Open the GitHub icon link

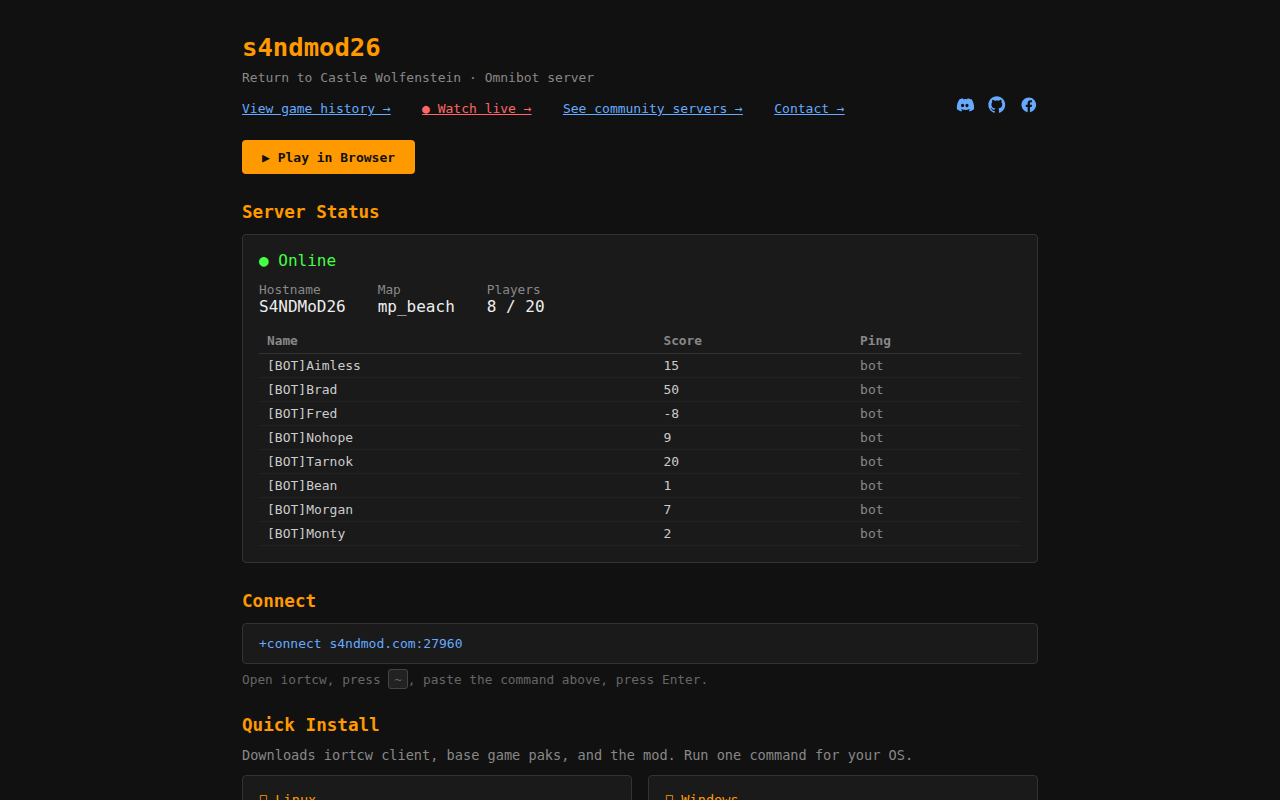coord(997,105)
